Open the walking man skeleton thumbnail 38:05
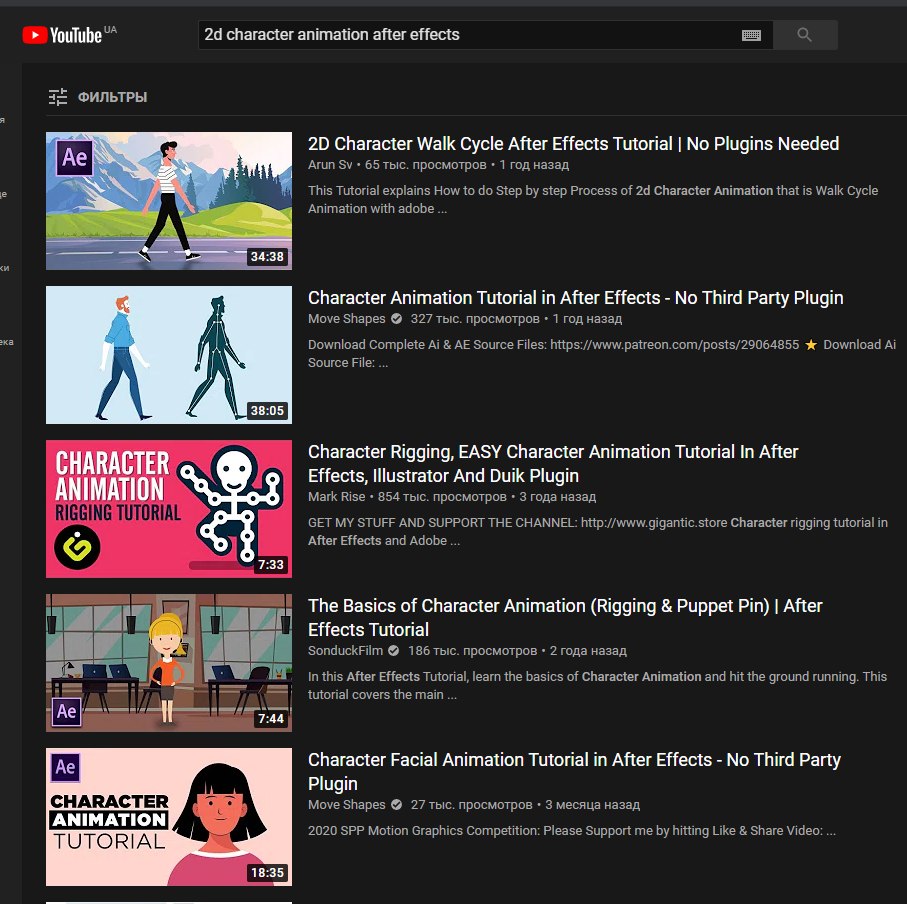 click(169, 355)
